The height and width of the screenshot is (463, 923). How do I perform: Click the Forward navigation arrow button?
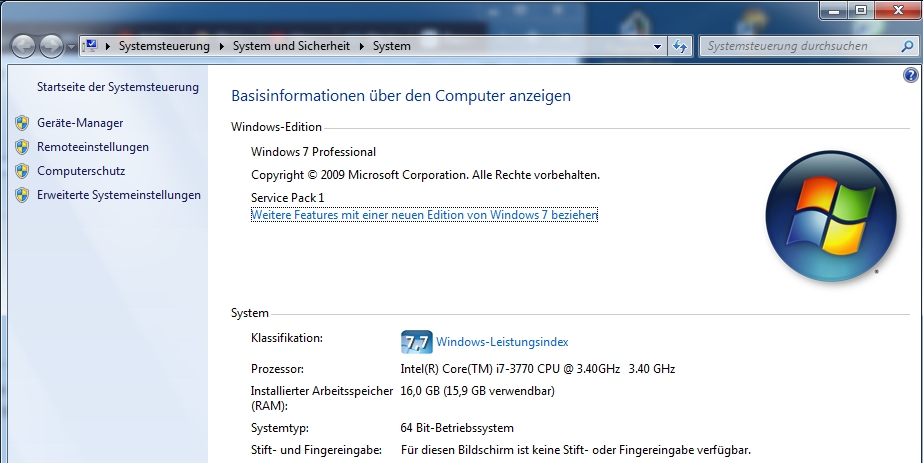click(x=51, y=46)
